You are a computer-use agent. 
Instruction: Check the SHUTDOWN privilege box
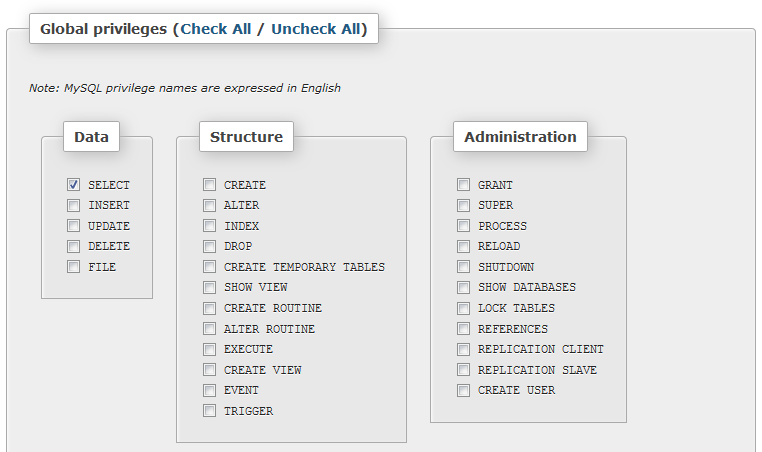tap(463, 267)
